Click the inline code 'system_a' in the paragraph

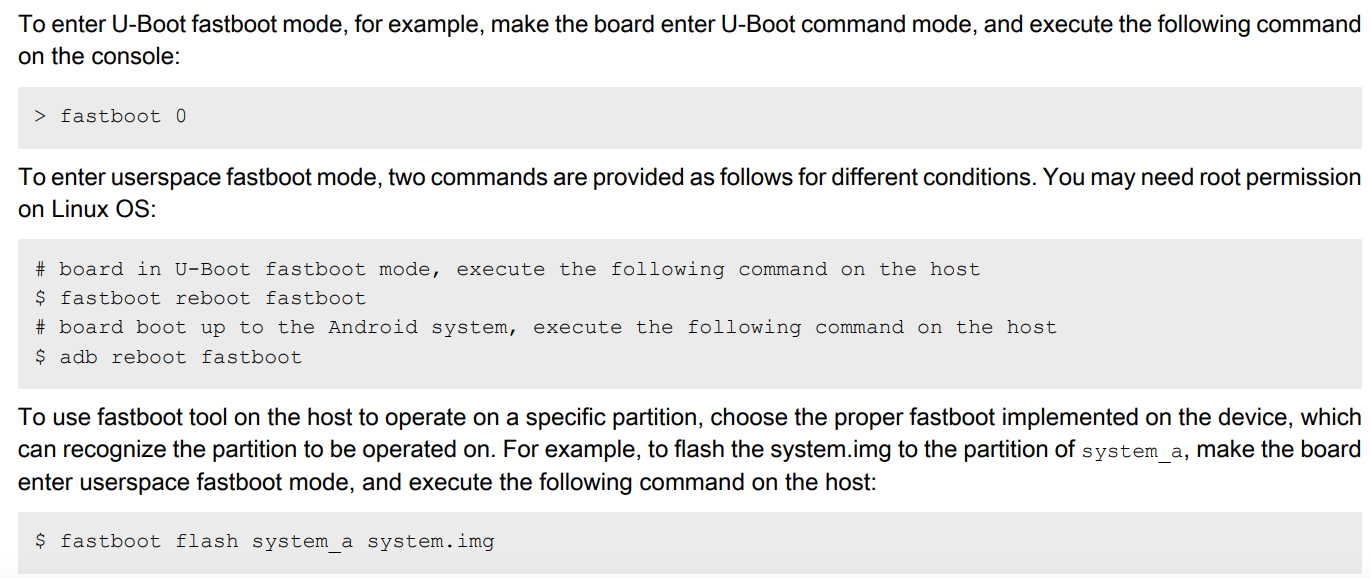pos(1134,451)
